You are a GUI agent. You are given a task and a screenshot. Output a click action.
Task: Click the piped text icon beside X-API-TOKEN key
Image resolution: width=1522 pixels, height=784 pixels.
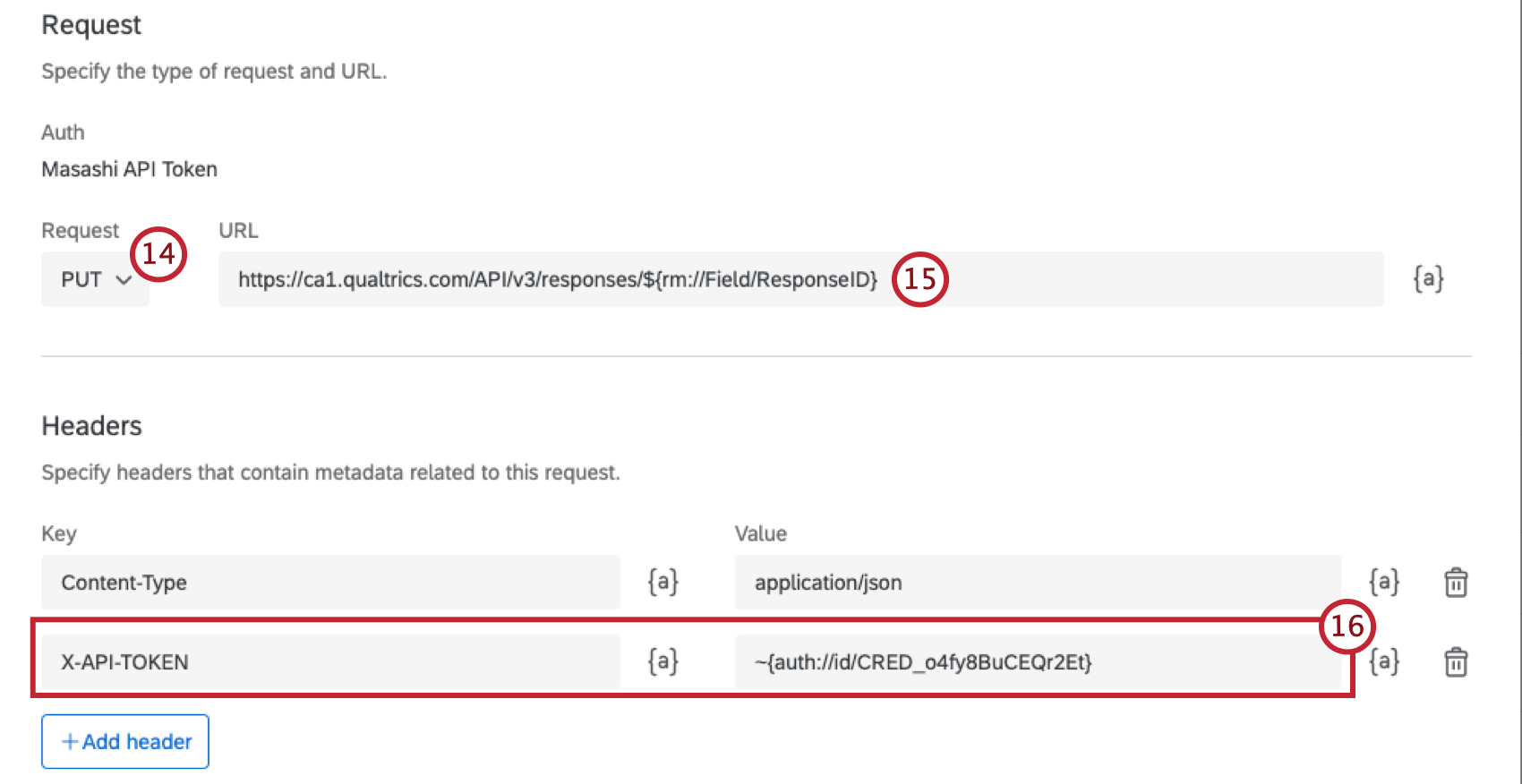tap(662, 662)
